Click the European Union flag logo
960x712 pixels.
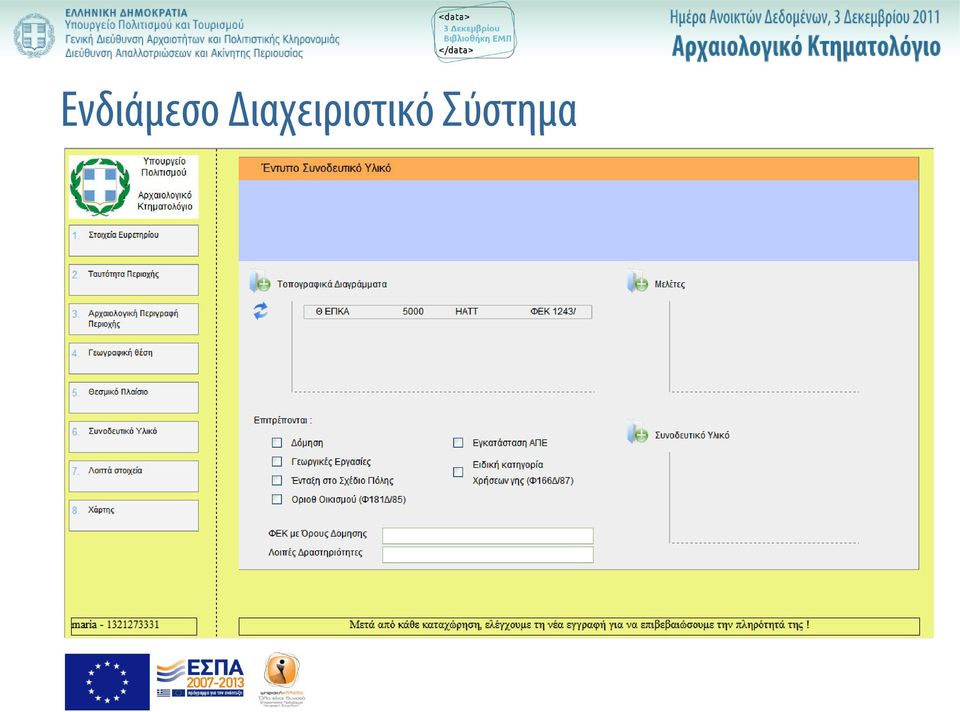click(107, 681)
